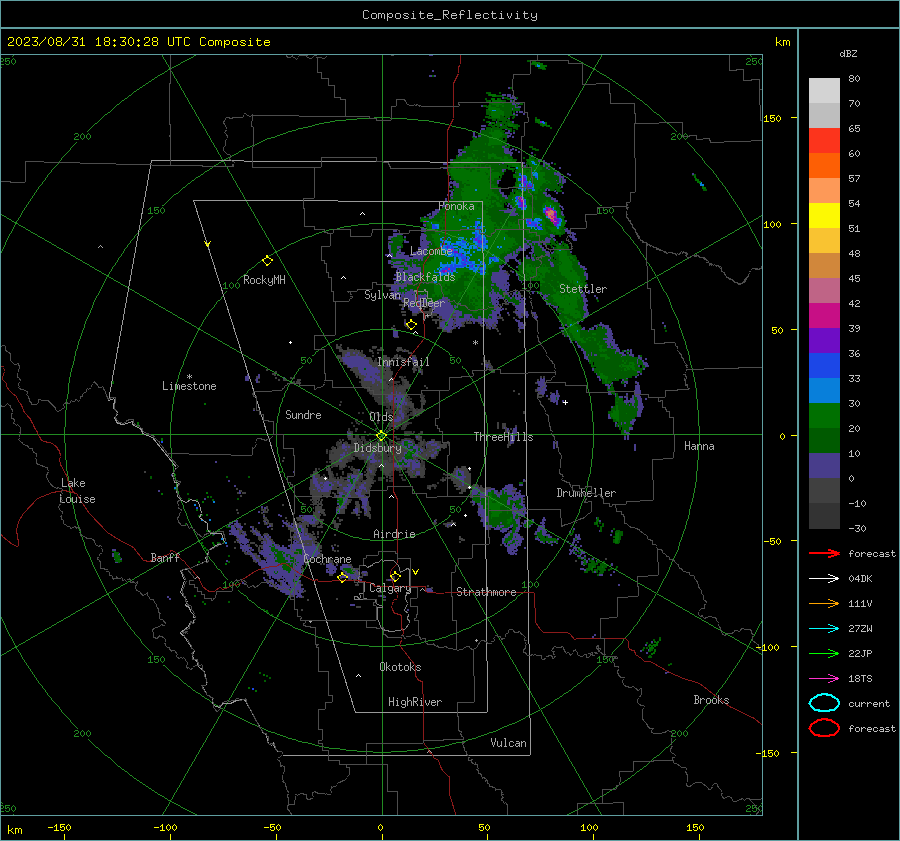Image resolution: width=900 pixels, height=841 pixels.
Task: Click the orange 111V arrow icon
Action: pos(824,603)
